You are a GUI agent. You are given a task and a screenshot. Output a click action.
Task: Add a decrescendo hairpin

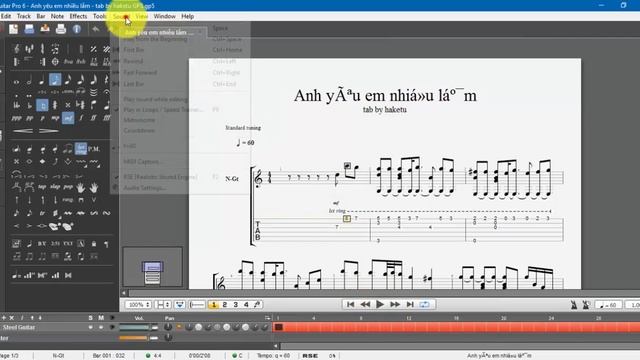(x=49, y=131)
